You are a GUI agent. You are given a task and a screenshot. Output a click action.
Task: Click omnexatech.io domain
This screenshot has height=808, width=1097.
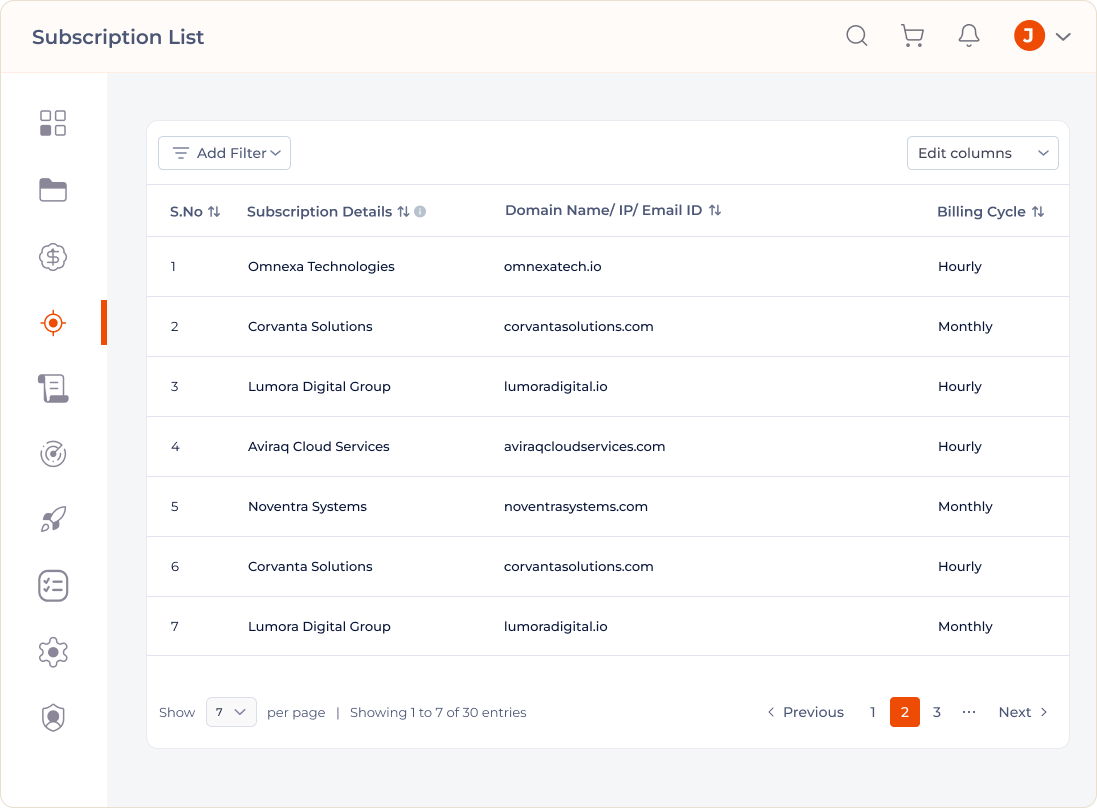coord(553,267)
